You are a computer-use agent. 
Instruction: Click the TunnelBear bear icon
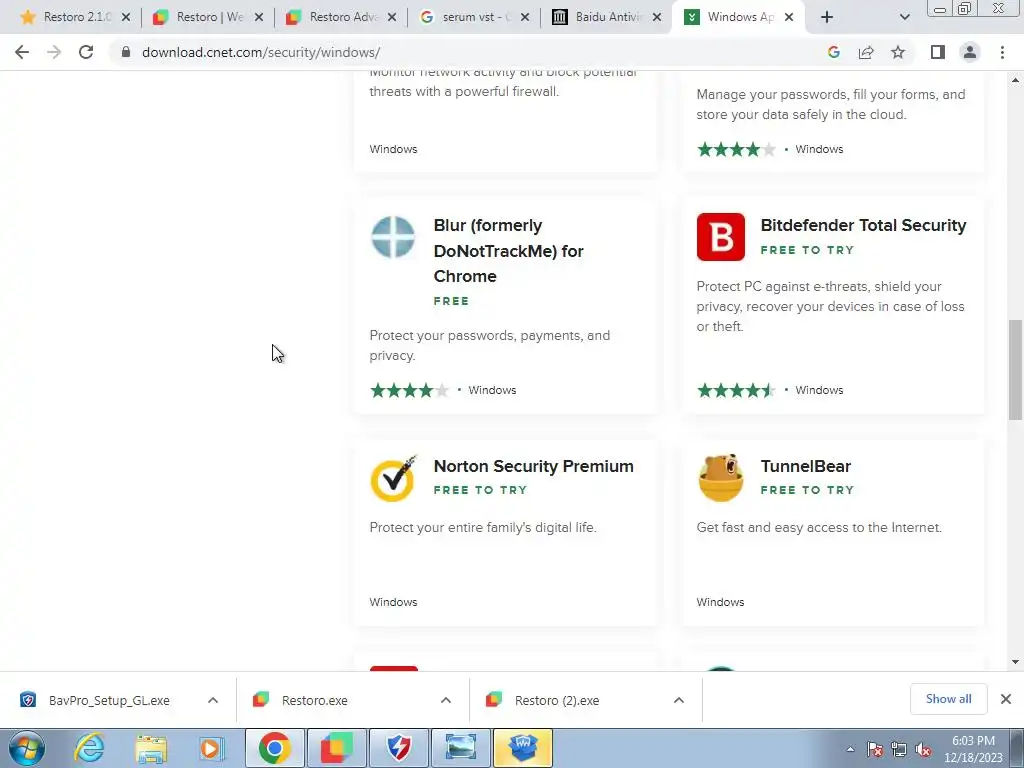[720, 478]
